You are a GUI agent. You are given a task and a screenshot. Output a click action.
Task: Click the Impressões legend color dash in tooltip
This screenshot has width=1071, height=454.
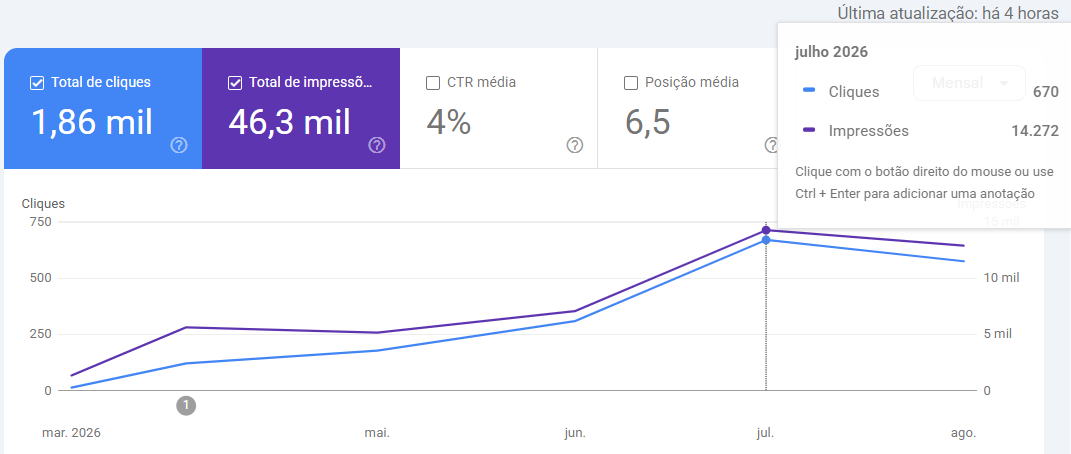(x=810, y=130)
